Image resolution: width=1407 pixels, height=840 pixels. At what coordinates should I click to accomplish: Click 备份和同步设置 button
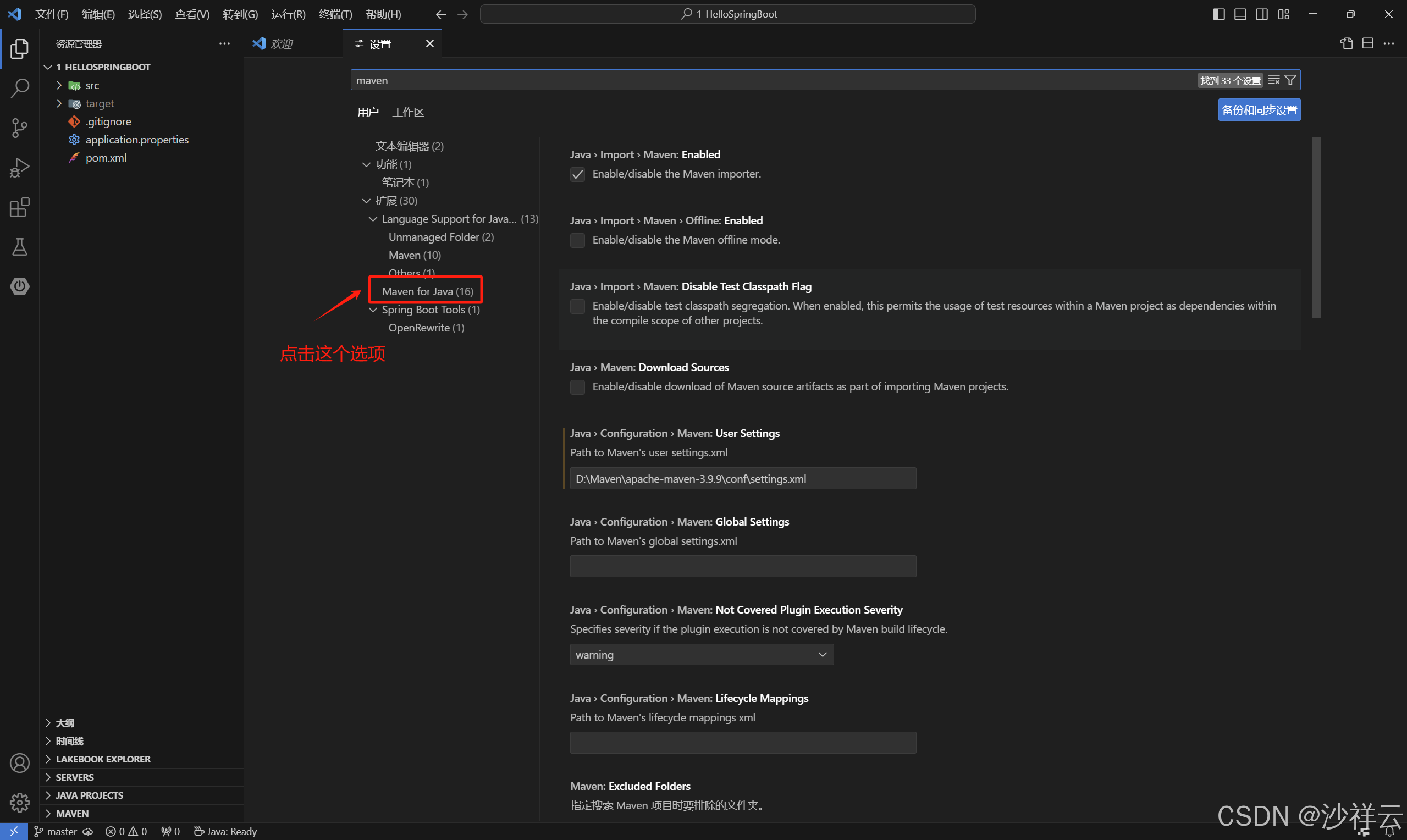click(1259, 110)
